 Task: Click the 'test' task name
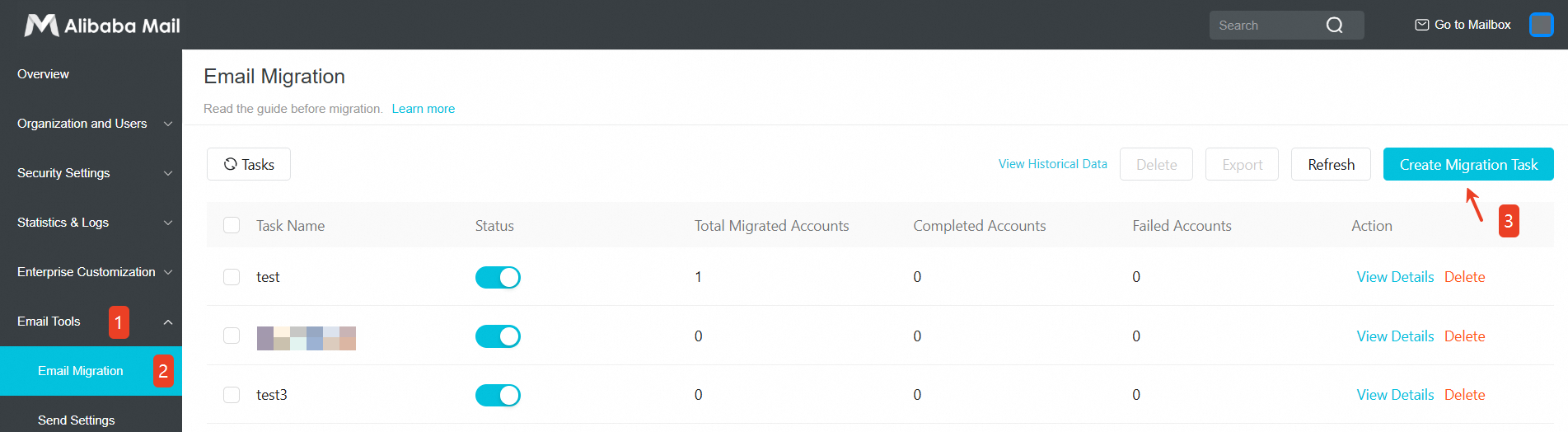click(268, 277)
